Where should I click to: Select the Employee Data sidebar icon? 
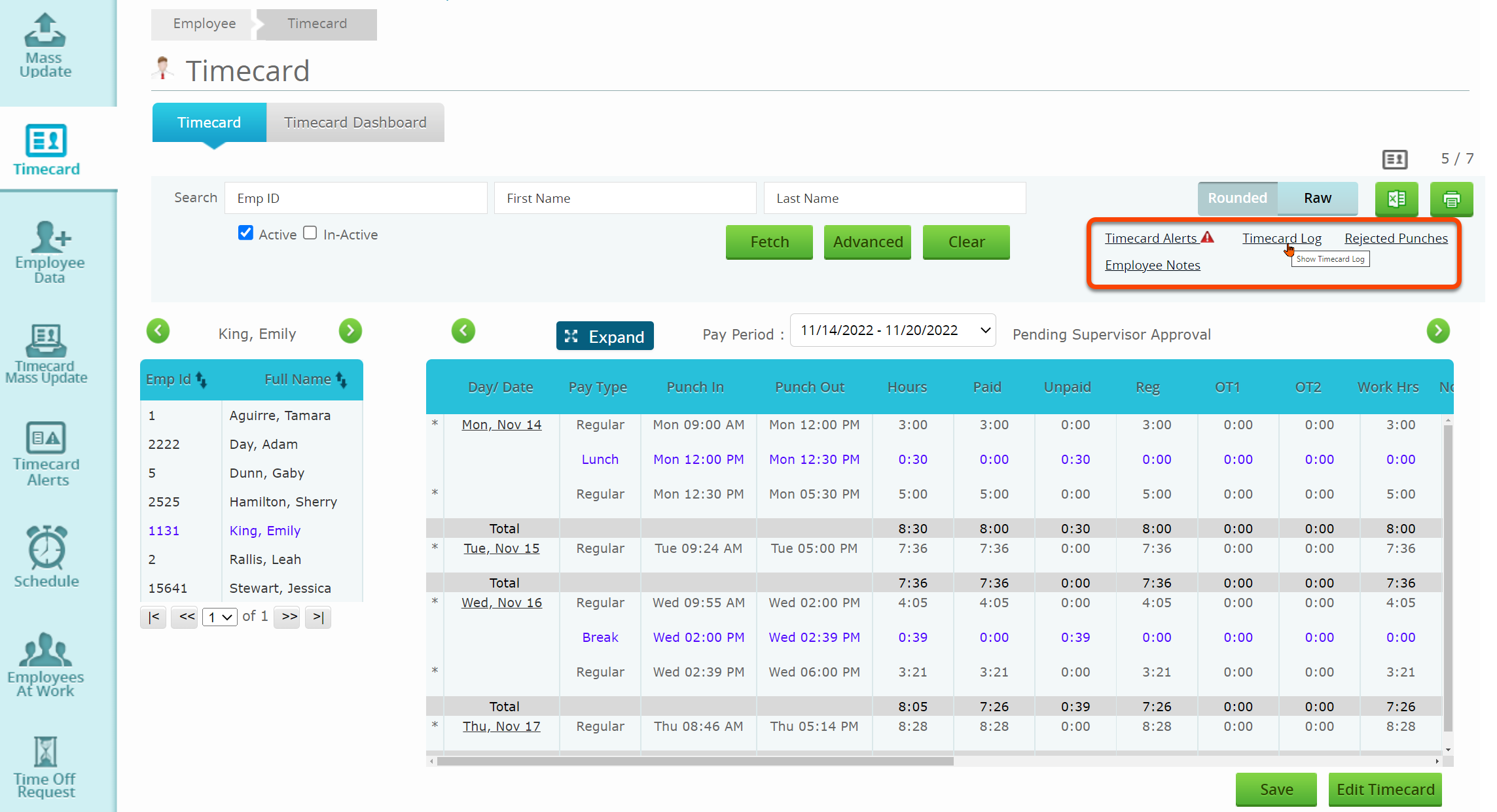(x=49, y=252)
